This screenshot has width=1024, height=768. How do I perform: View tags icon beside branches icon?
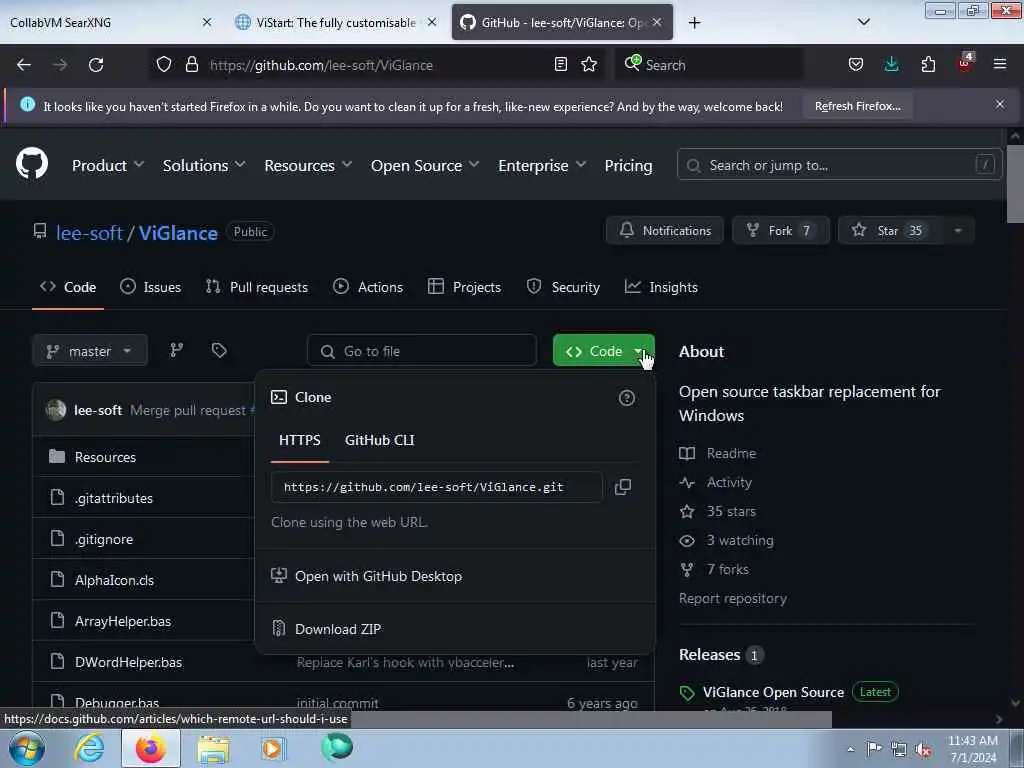[219, 351]
